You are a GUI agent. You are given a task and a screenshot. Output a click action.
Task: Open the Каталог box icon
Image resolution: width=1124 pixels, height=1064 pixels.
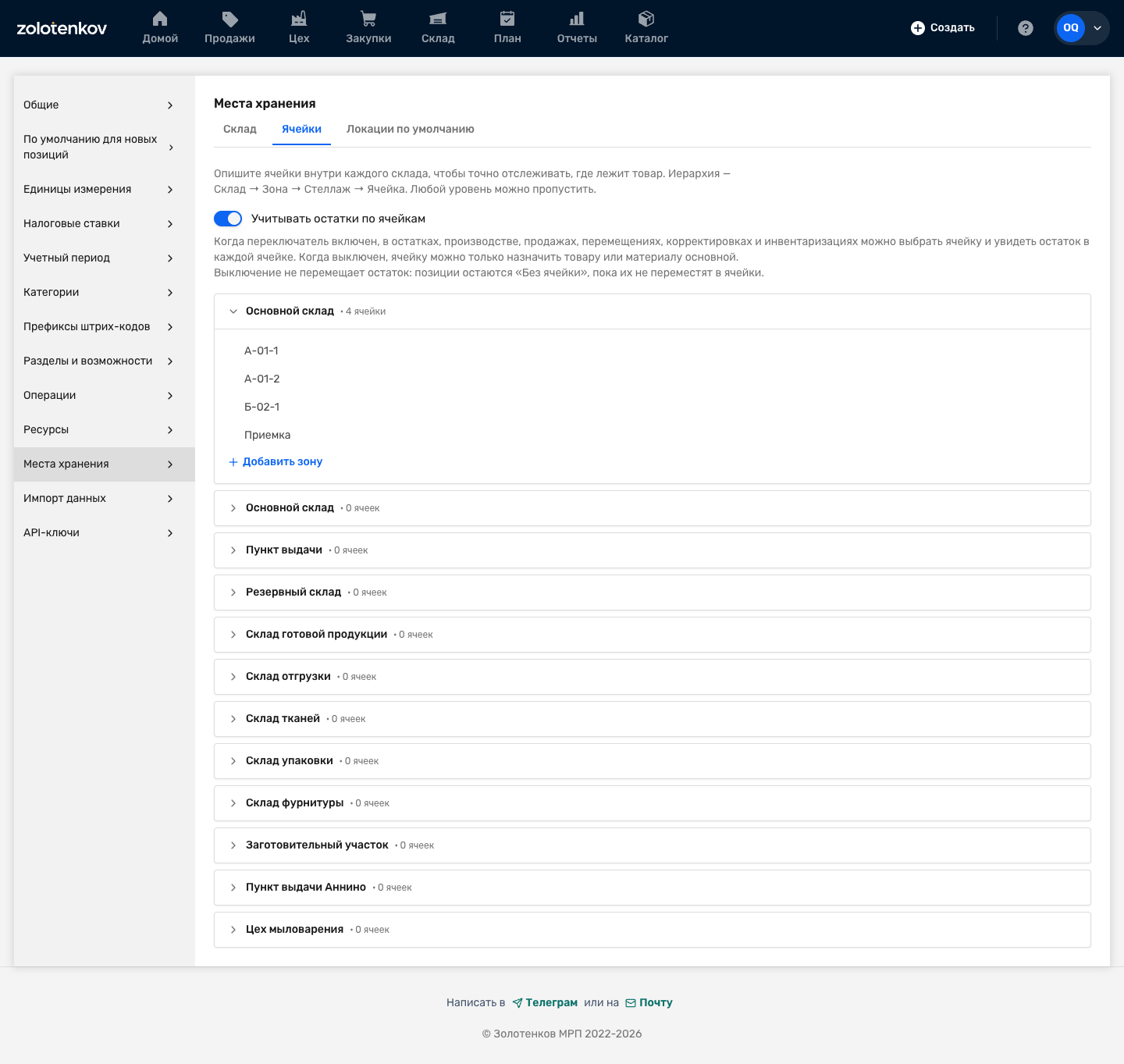point(646,19)
